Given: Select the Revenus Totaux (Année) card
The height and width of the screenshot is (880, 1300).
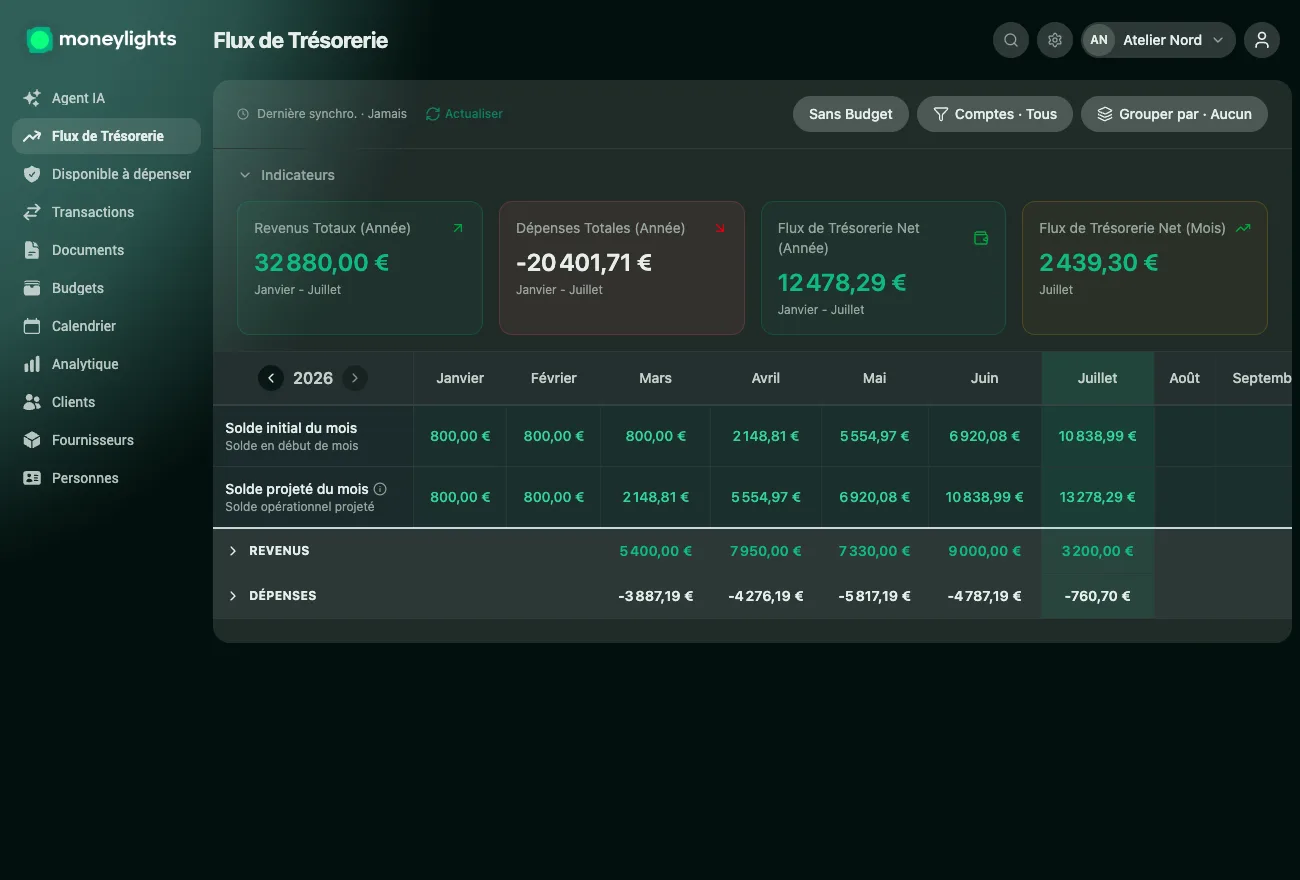Looking at the screenshot, I should (360, 268).
